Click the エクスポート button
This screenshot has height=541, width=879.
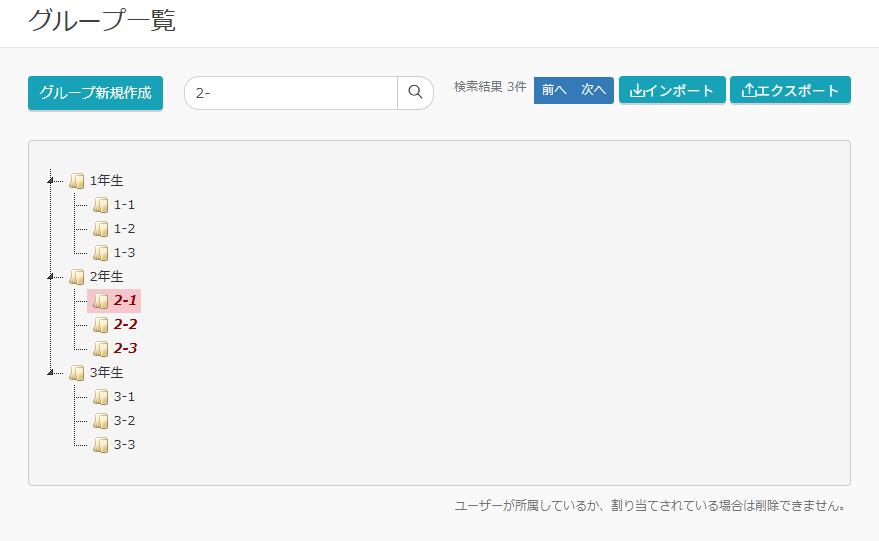(x=790, y=90)
